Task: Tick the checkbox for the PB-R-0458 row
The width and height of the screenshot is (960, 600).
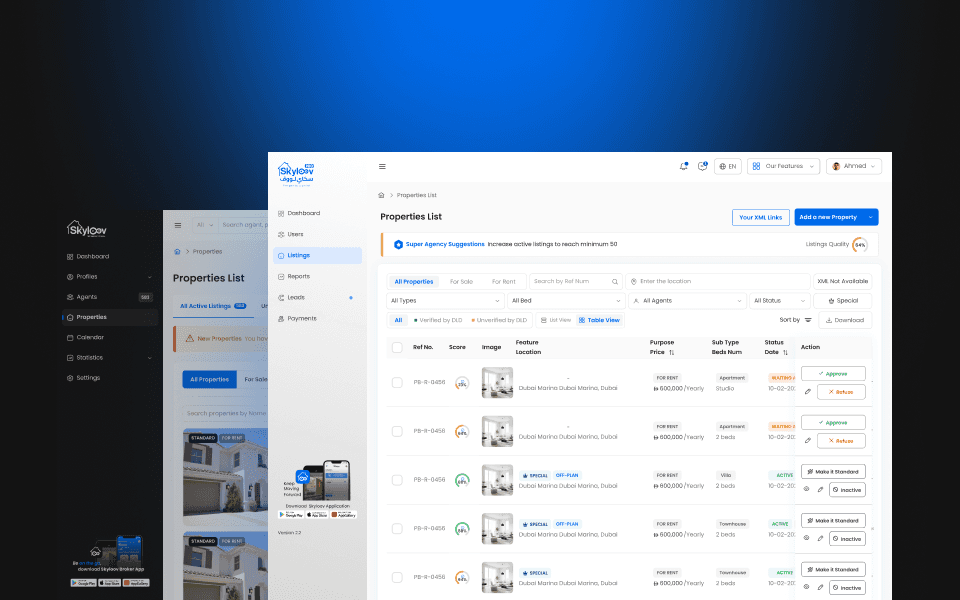Action: point(397,432)
